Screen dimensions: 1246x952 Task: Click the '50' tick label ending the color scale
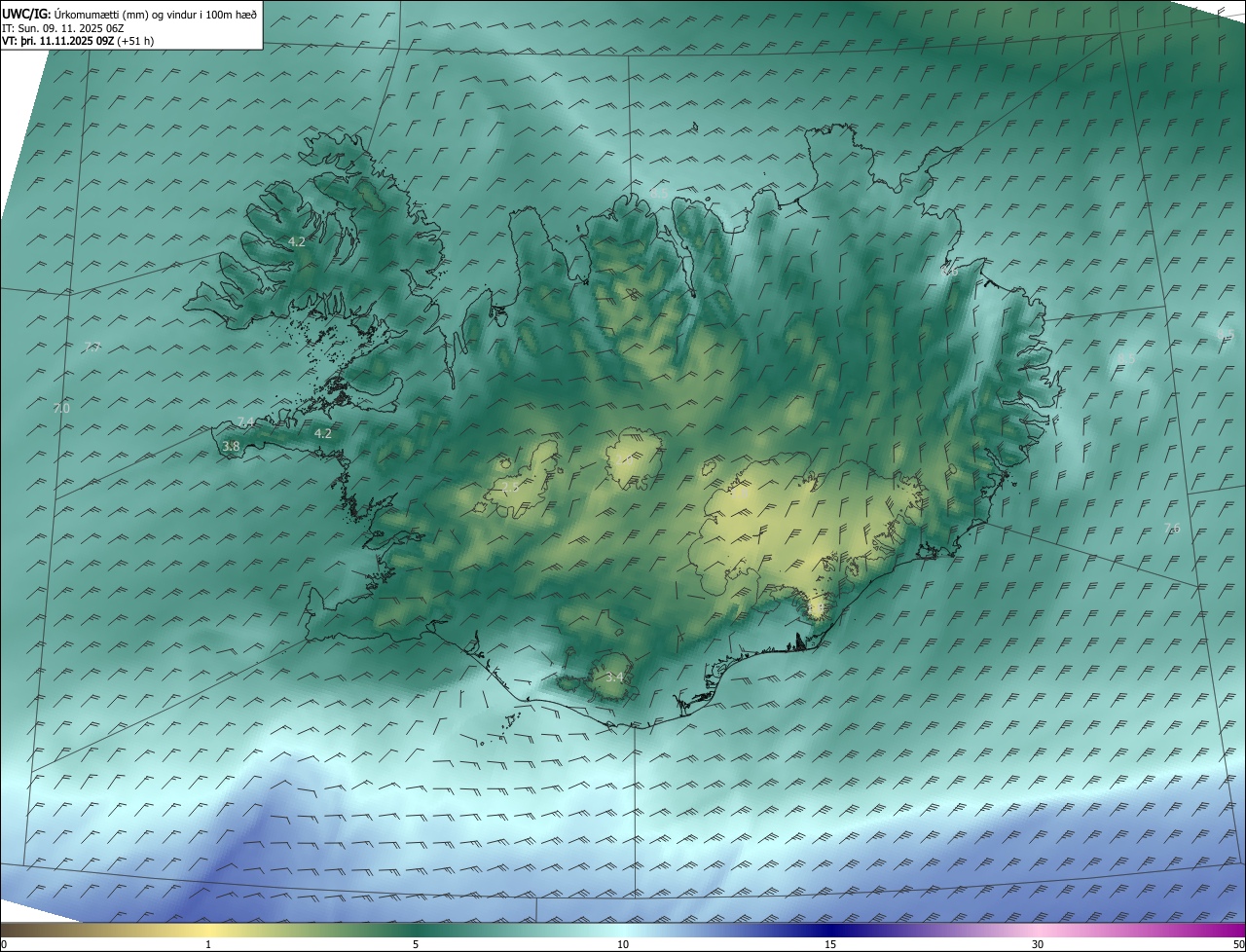tap(1238, 945)
